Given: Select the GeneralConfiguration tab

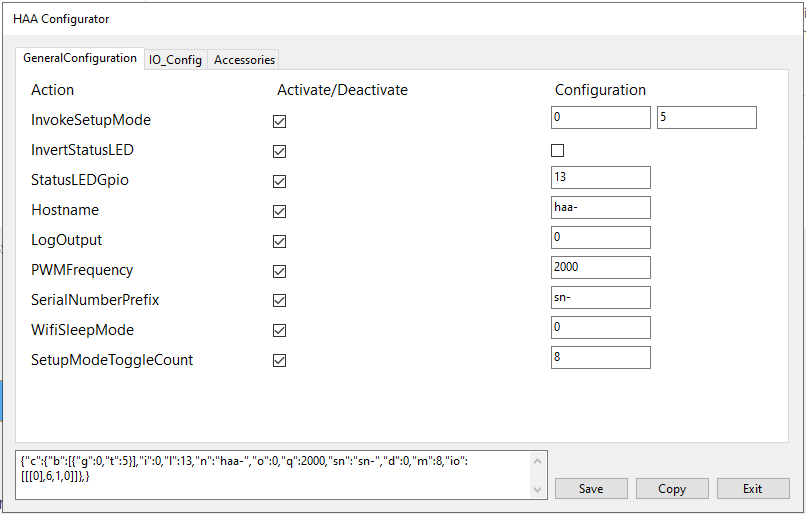Looking at the screenshot, I should click(80, 58).
